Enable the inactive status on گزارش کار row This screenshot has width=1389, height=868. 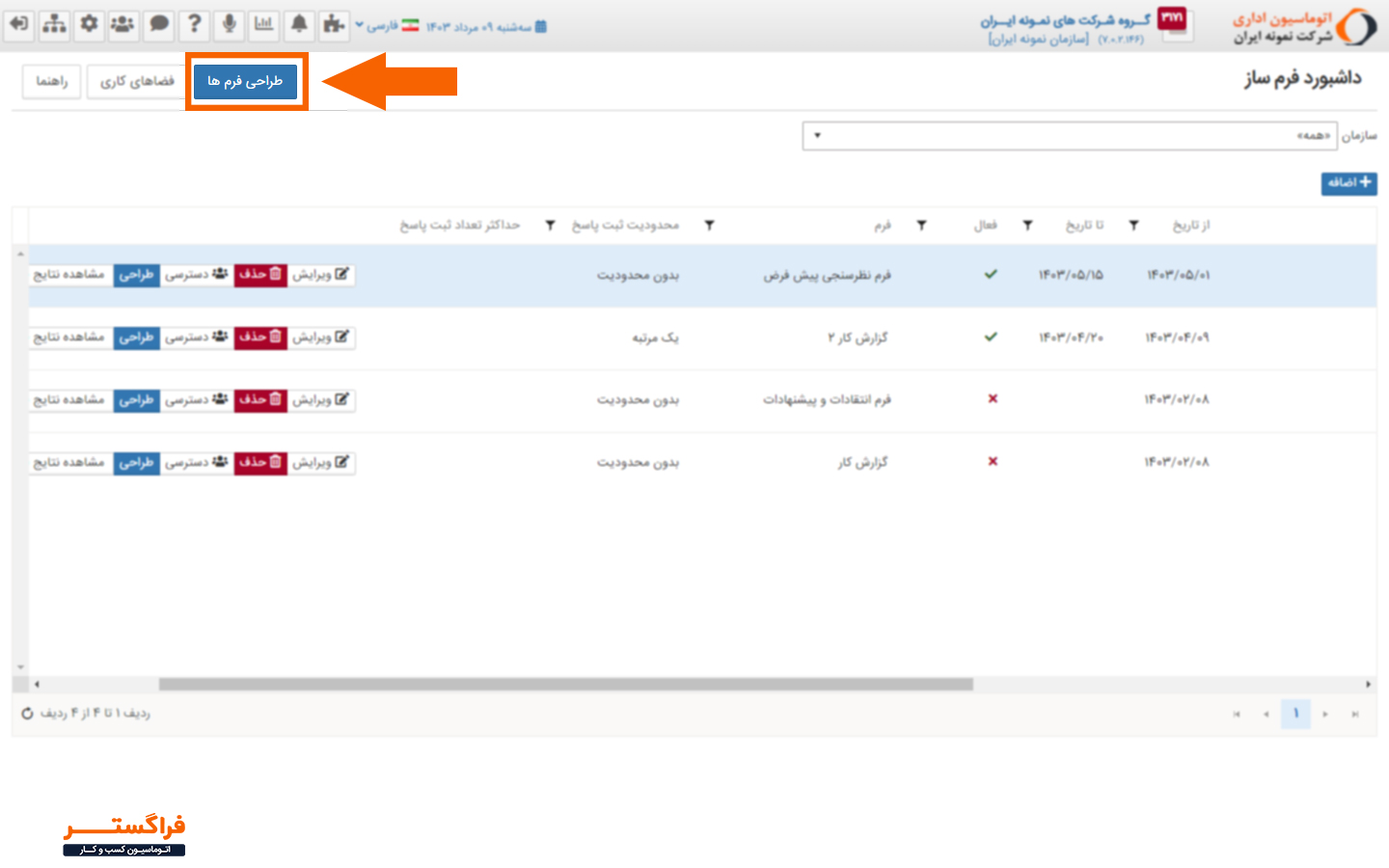point(992,462)
